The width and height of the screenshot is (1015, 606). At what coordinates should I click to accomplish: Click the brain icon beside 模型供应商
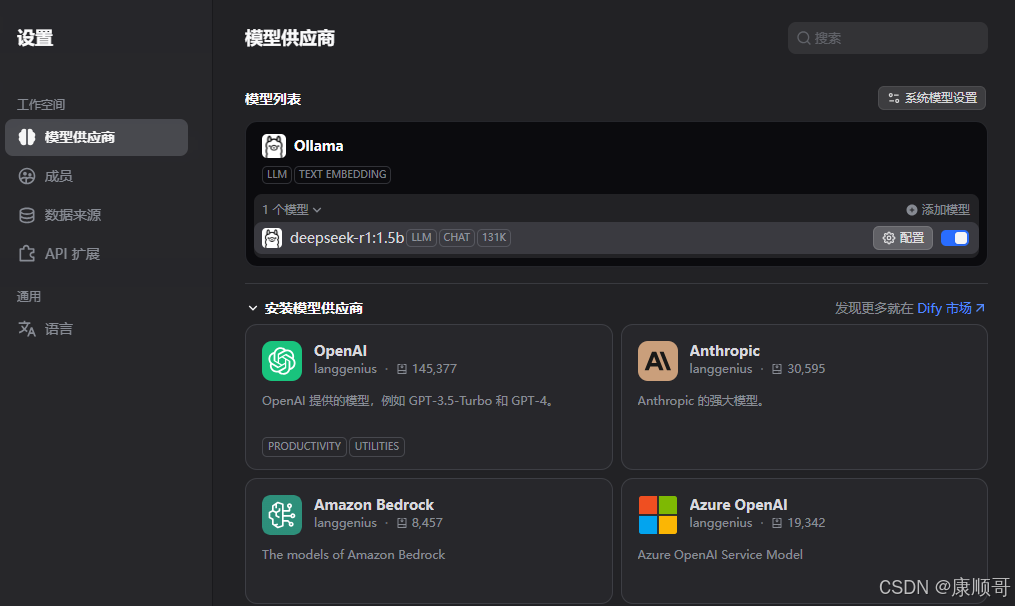[x=27, y=137]
